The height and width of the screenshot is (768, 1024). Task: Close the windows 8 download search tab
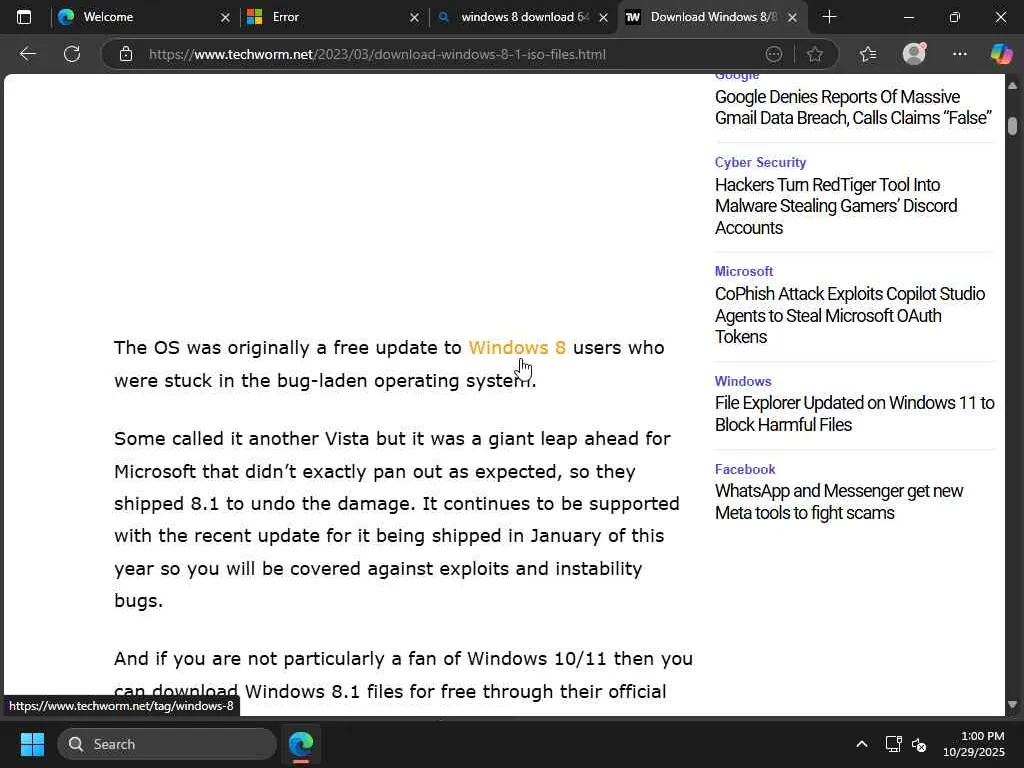pyautogui.click(x=603, y=18)
